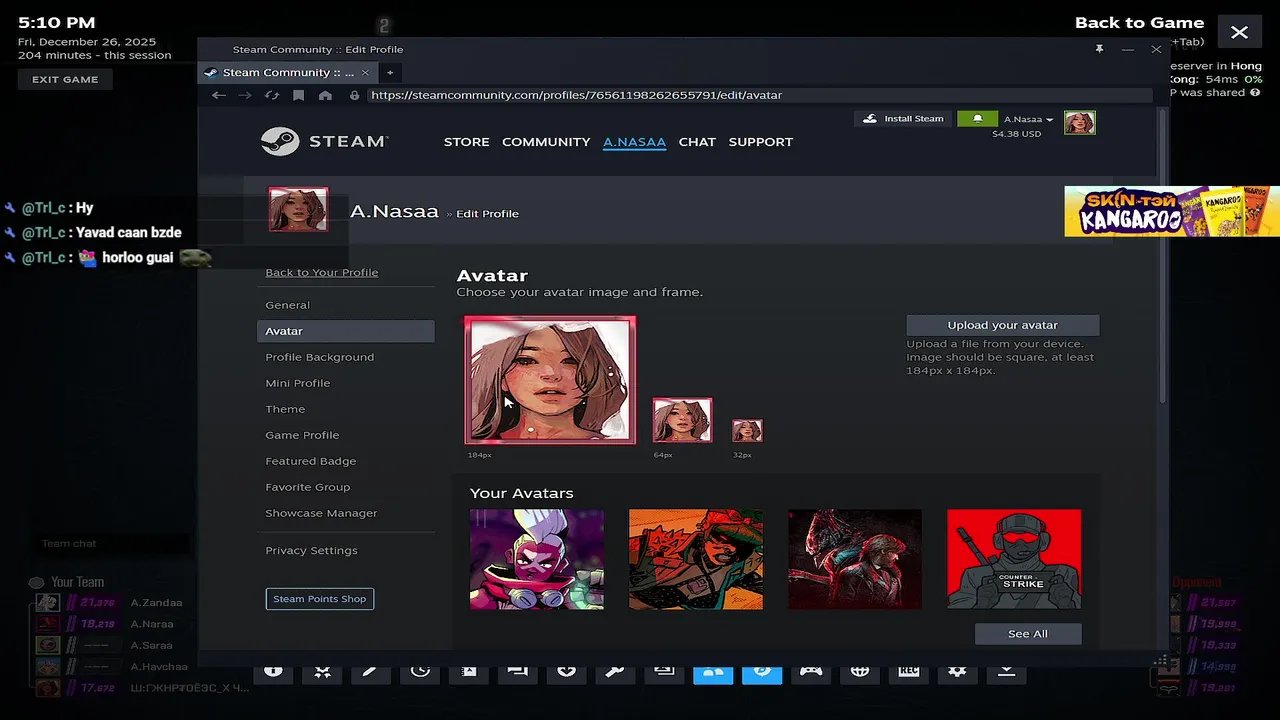Click the Install Steam button
Screen dimensions: 1280x720
[904, 118]
